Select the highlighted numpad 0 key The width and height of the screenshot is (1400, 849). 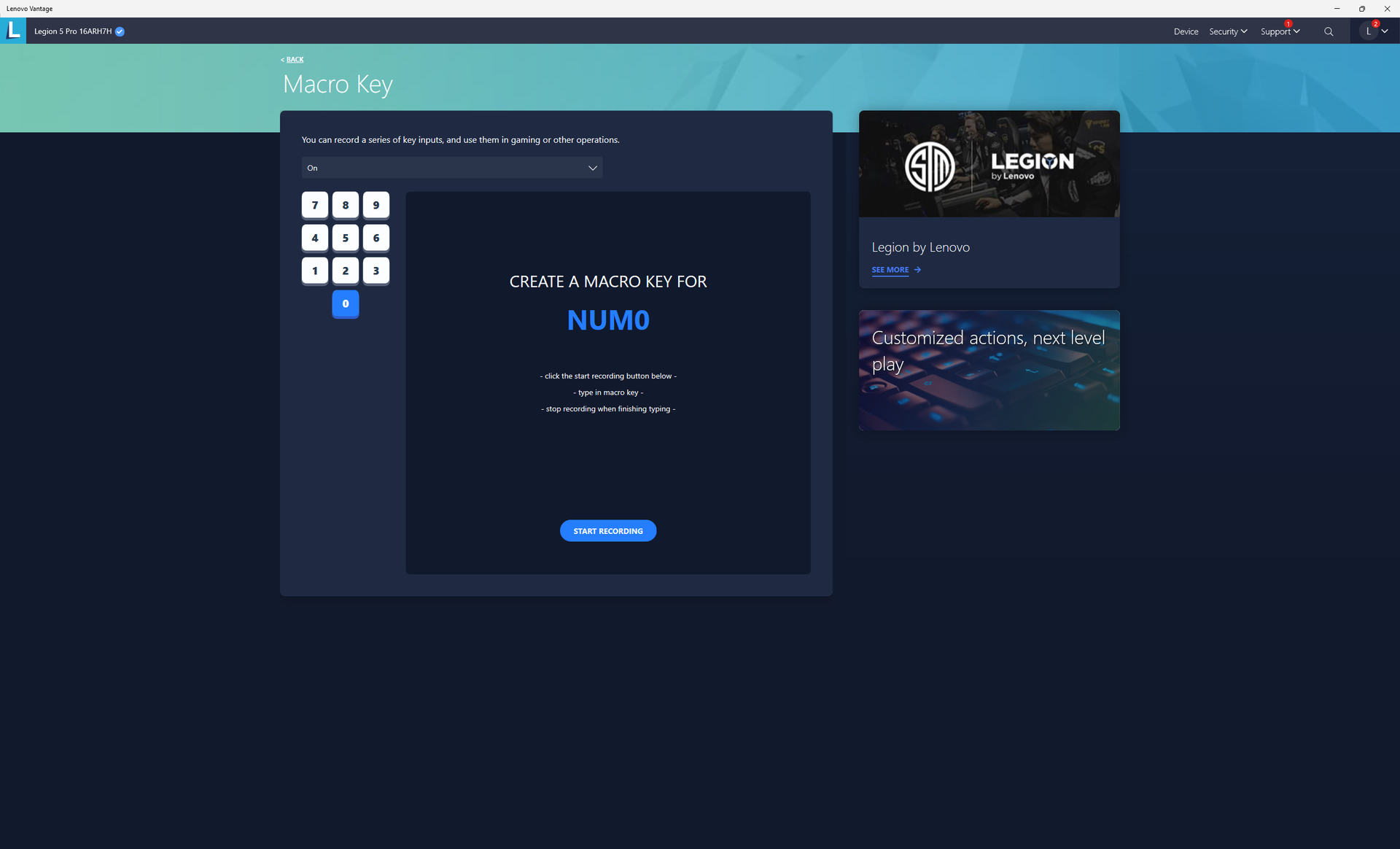tap(346, 303)
